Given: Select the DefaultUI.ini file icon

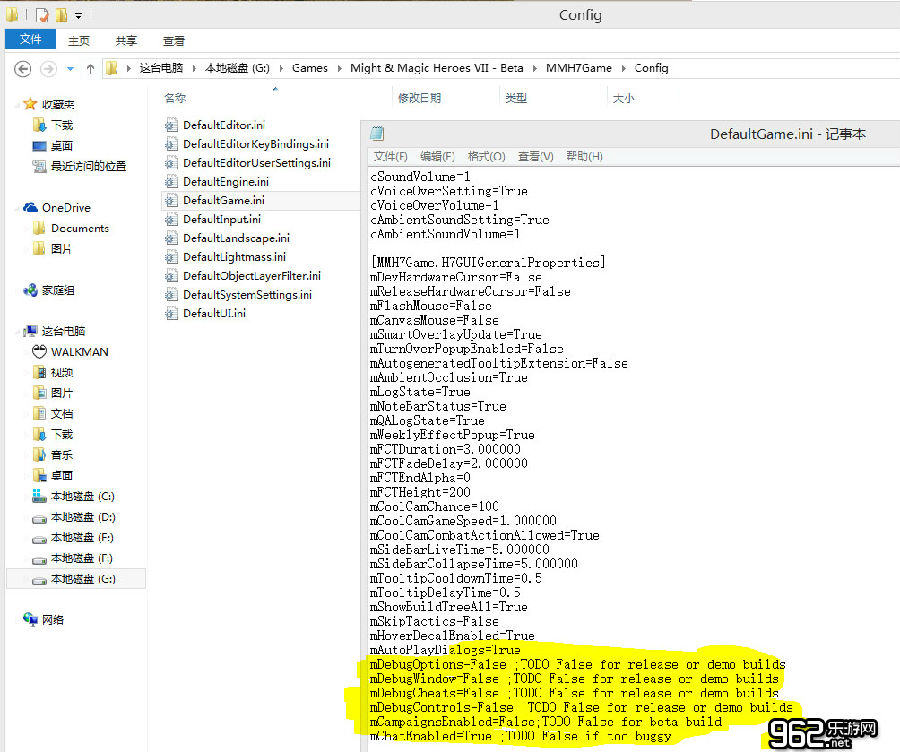Looking at the screenshot, I should pyautogui.click(x=171, y=313).
